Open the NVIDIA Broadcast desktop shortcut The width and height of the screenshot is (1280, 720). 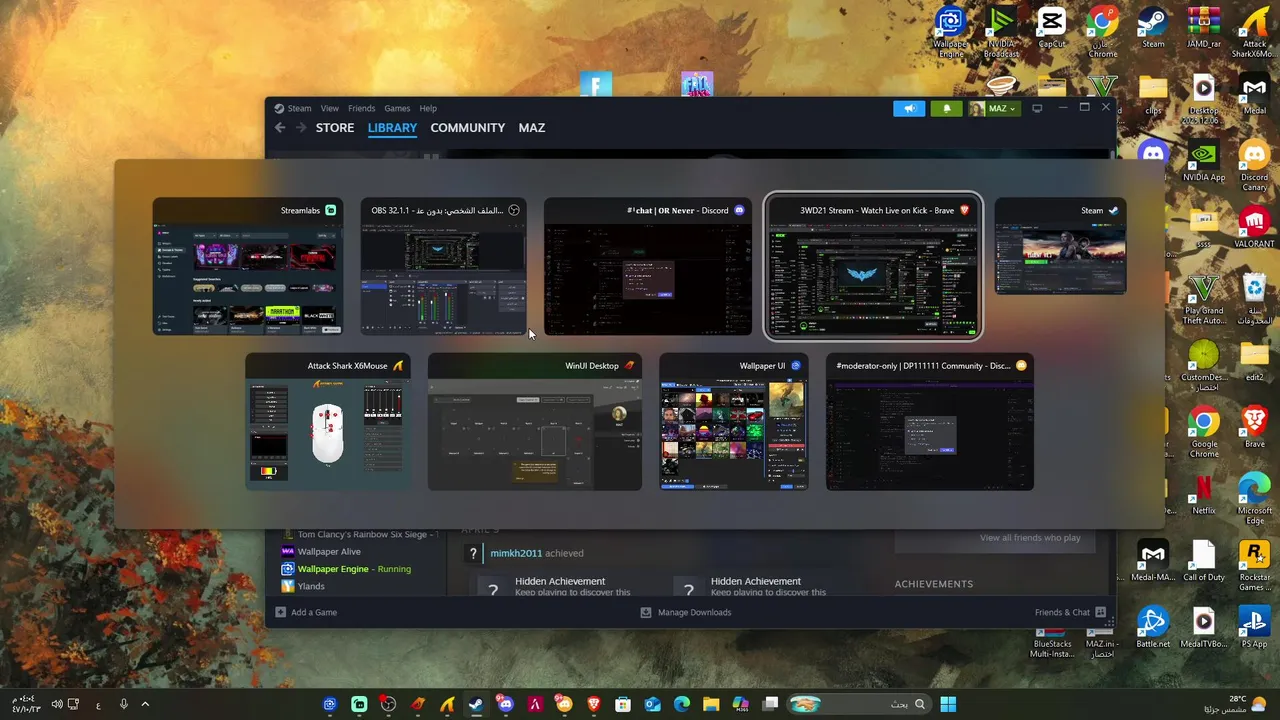(x=1002, y=33)
